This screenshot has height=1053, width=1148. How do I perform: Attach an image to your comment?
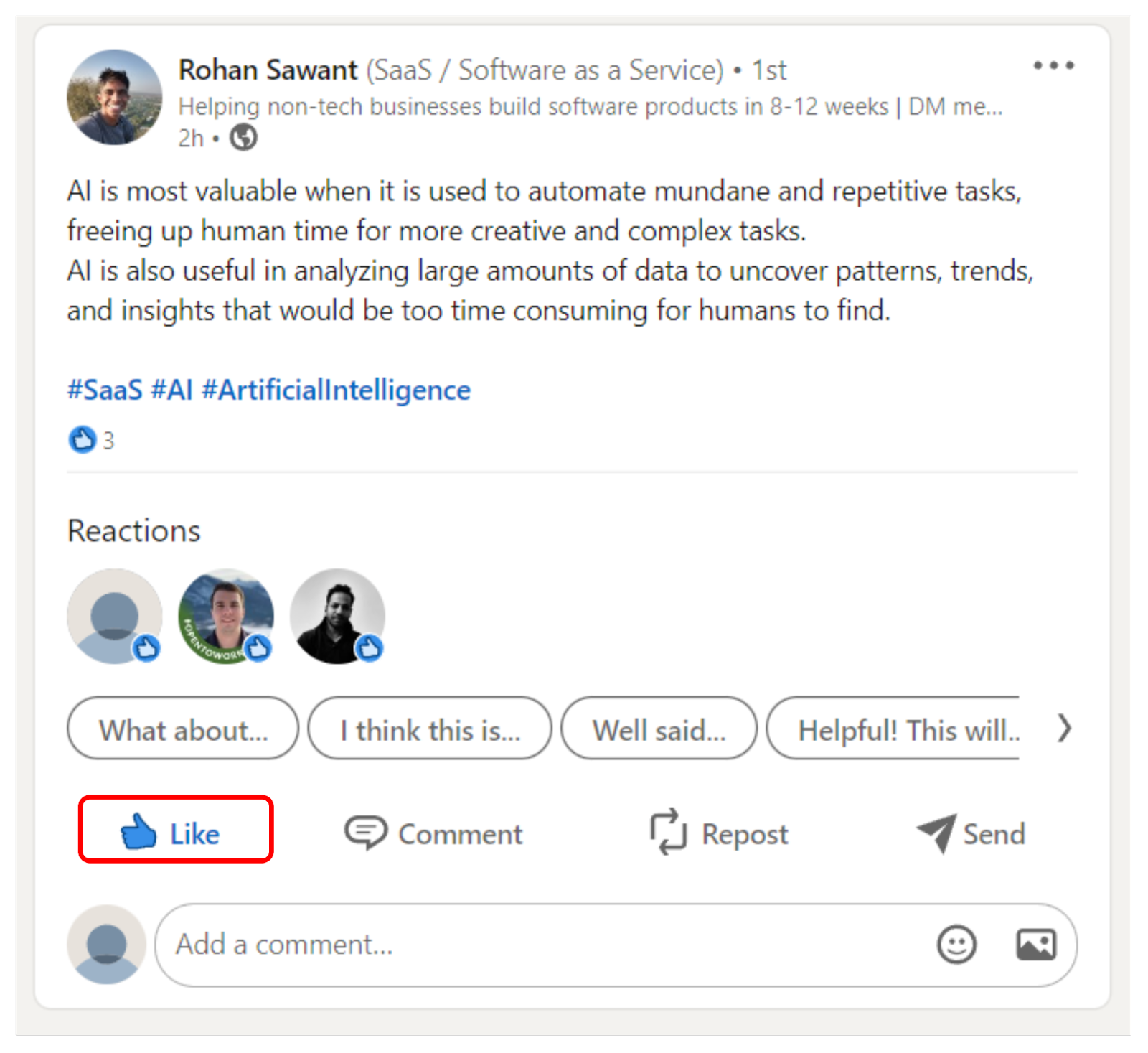[1036, 945]
